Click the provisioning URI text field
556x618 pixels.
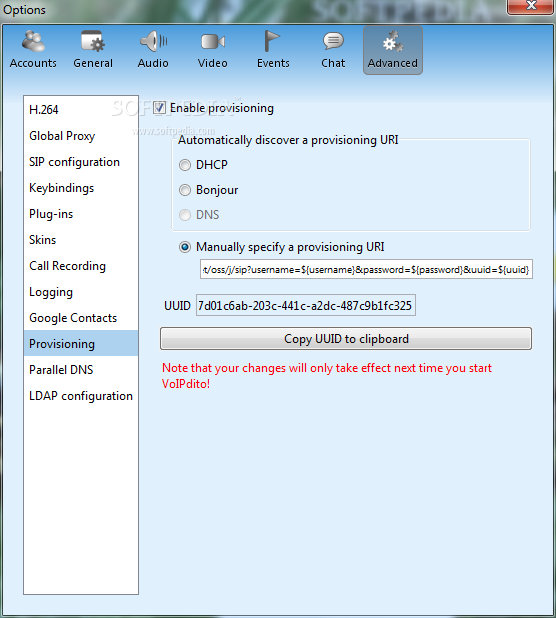(366, 269)
